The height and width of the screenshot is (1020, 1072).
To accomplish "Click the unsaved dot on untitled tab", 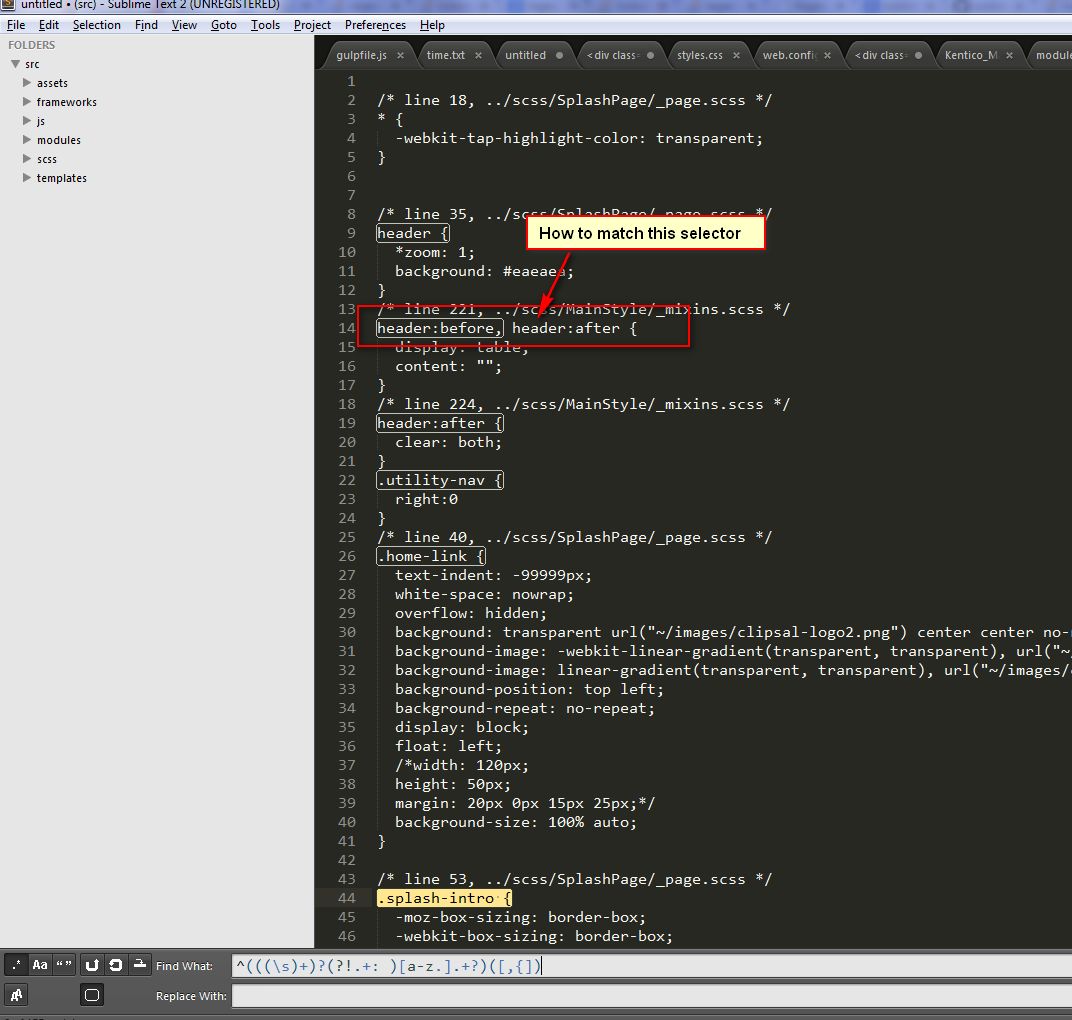I will tap(559, 55).
